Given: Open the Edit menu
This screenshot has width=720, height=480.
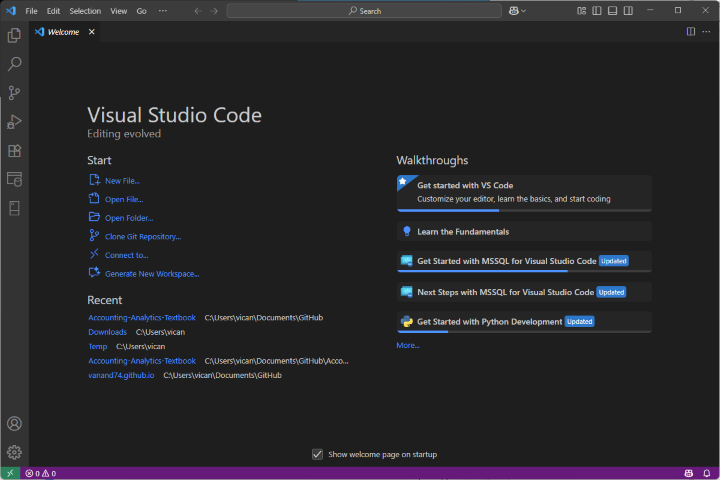Looking at the screenshot, I should pyautogui.click(x=53, y=11).
